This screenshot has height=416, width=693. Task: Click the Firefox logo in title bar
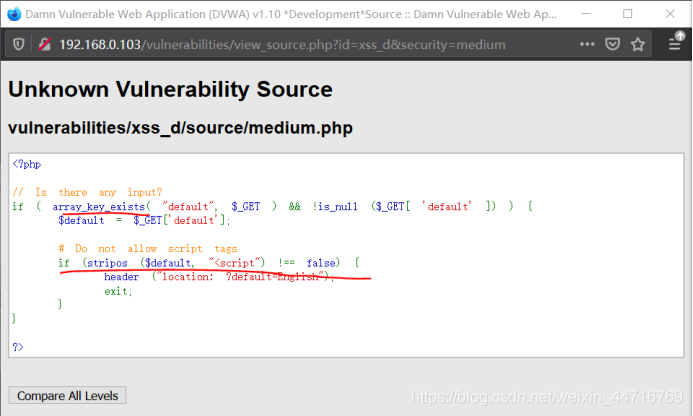pos(14,14)
